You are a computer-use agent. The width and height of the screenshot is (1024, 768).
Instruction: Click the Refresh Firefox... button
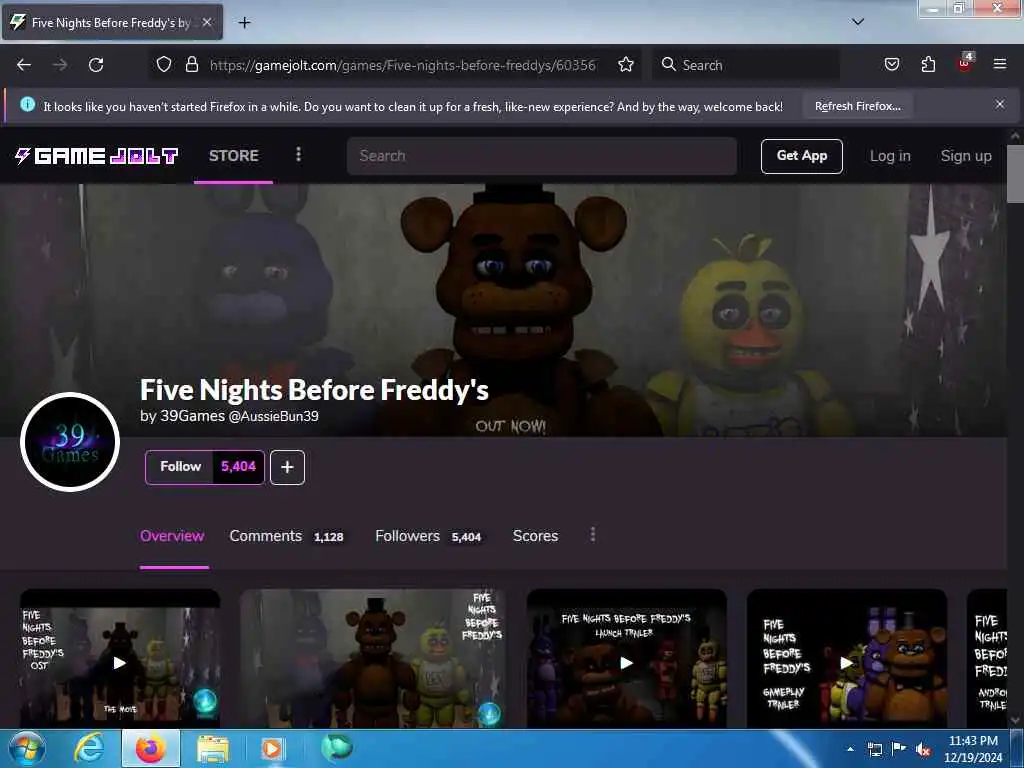pos(857,106)
